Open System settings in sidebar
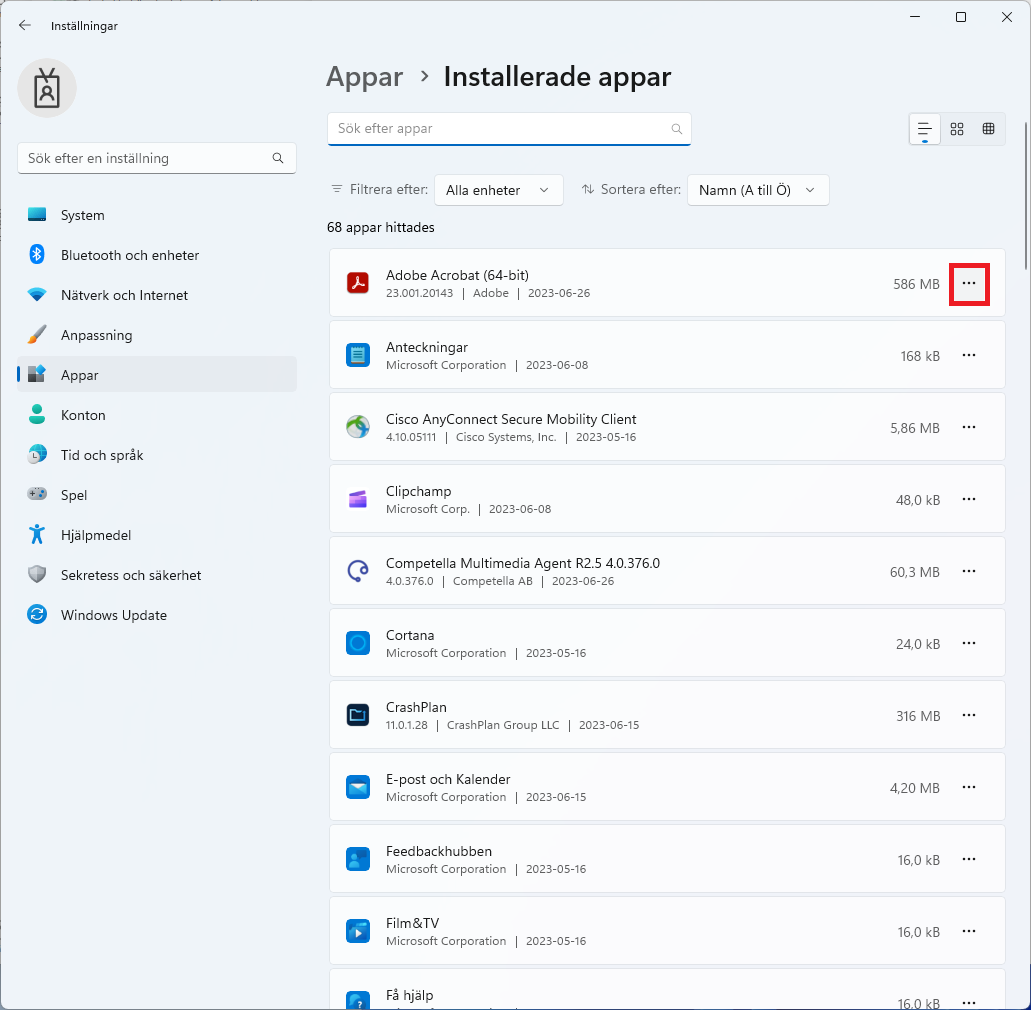This screenshot has width=1031, height=1010. 156,215
